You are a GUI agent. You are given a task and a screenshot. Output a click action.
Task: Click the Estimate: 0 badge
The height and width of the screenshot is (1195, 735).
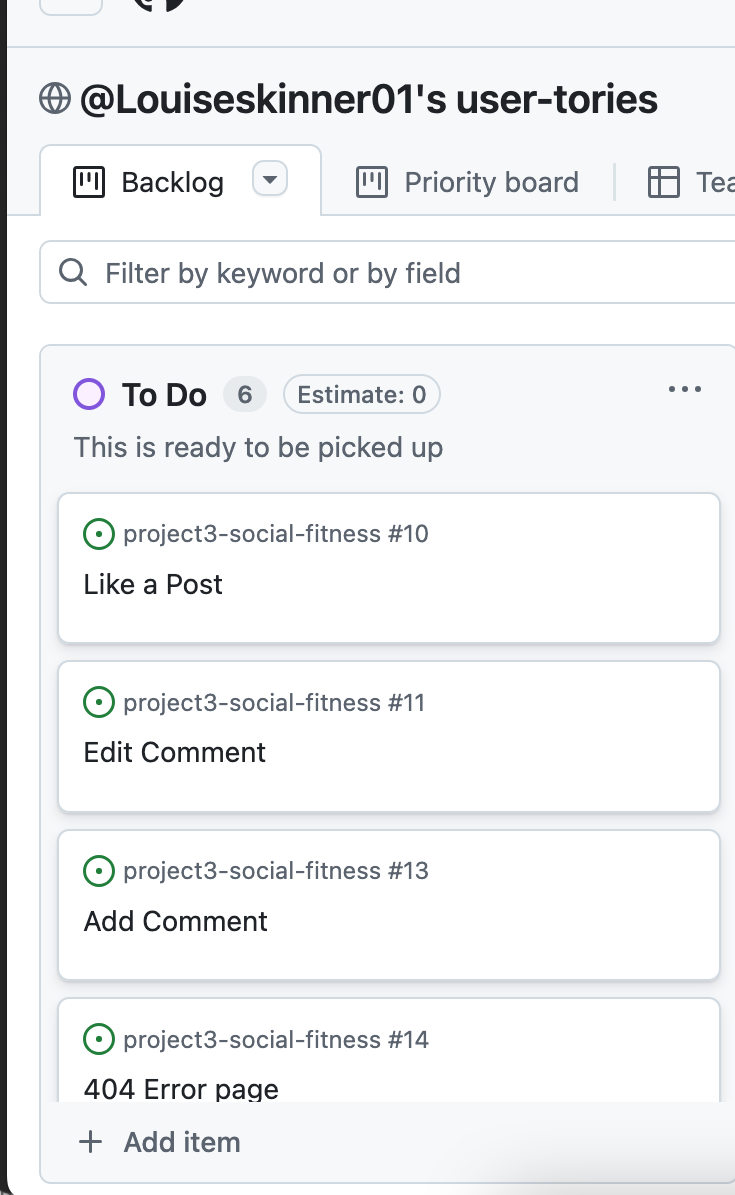coord(361,394)
